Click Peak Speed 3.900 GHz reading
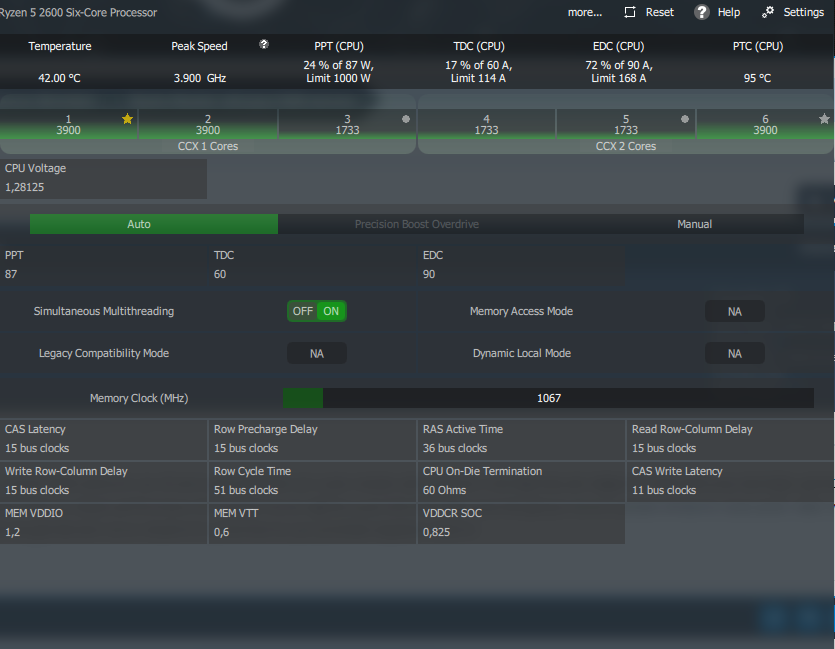Viewport: 835px width, 649px height. [200, 78]
